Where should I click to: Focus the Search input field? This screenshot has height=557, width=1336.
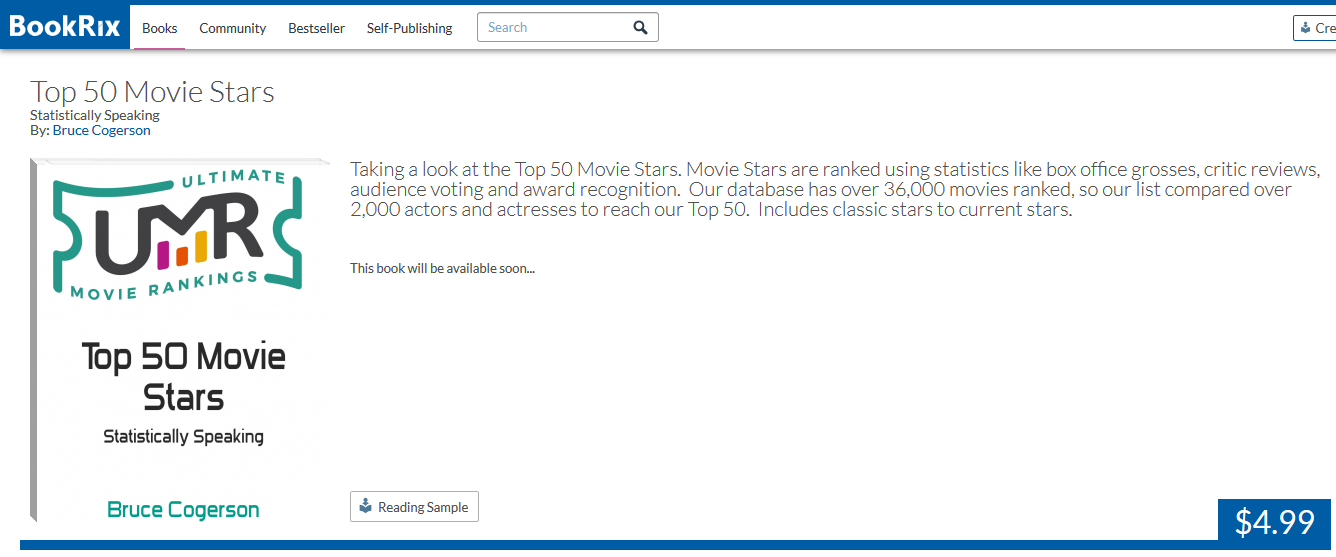554,27
